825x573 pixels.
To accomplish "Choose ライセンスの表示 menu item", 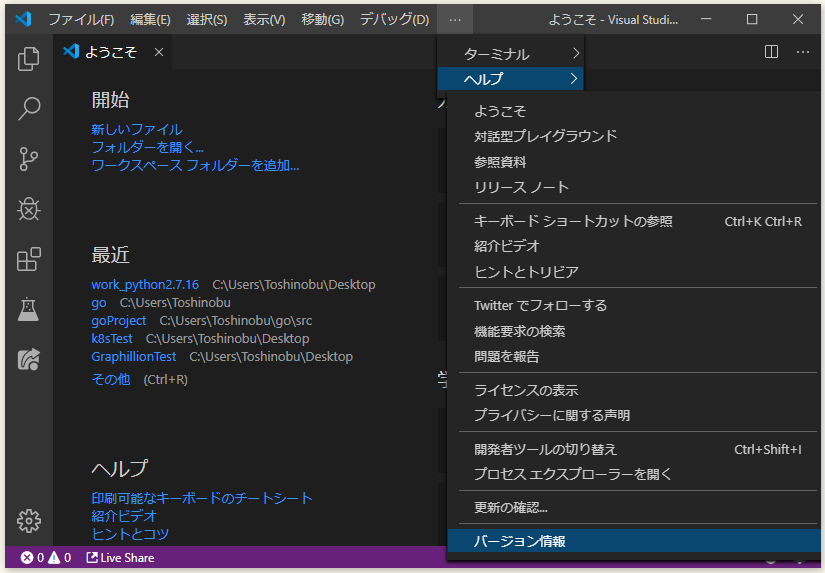I will click(x=634, y=390).
